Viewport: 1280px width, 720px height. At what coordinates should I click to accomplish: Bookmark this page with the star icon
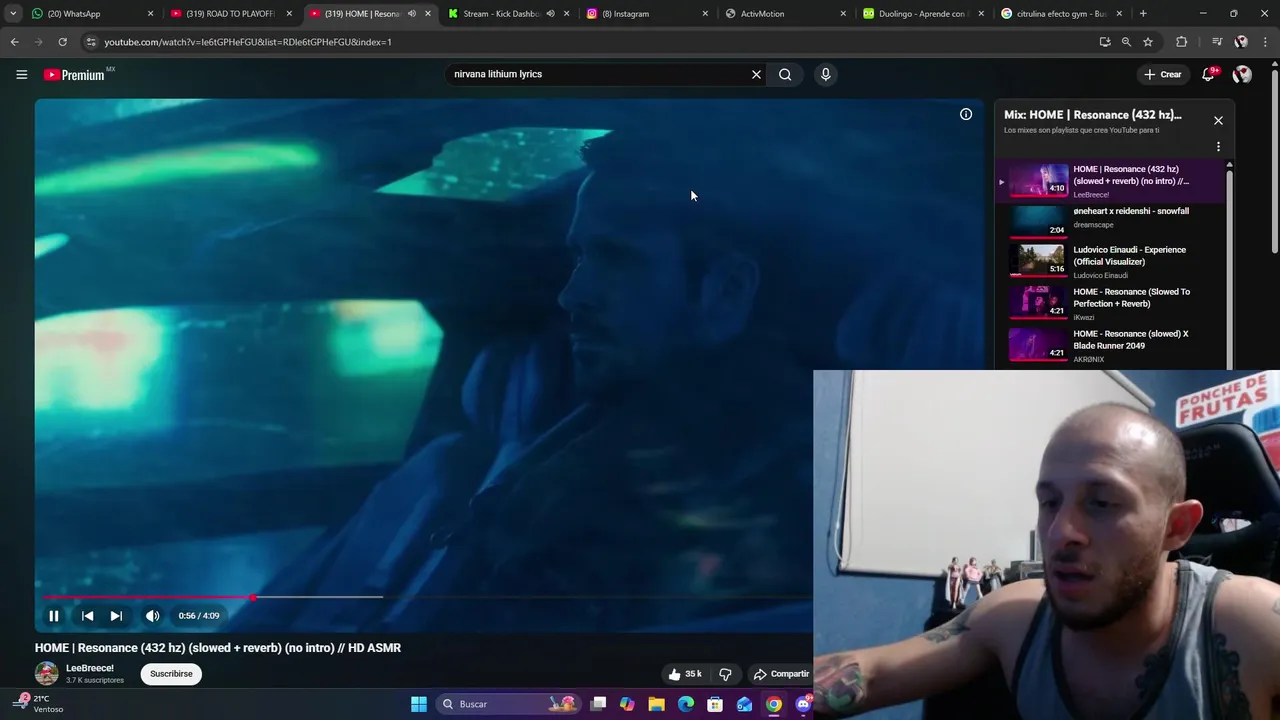tap(1148, 42)
